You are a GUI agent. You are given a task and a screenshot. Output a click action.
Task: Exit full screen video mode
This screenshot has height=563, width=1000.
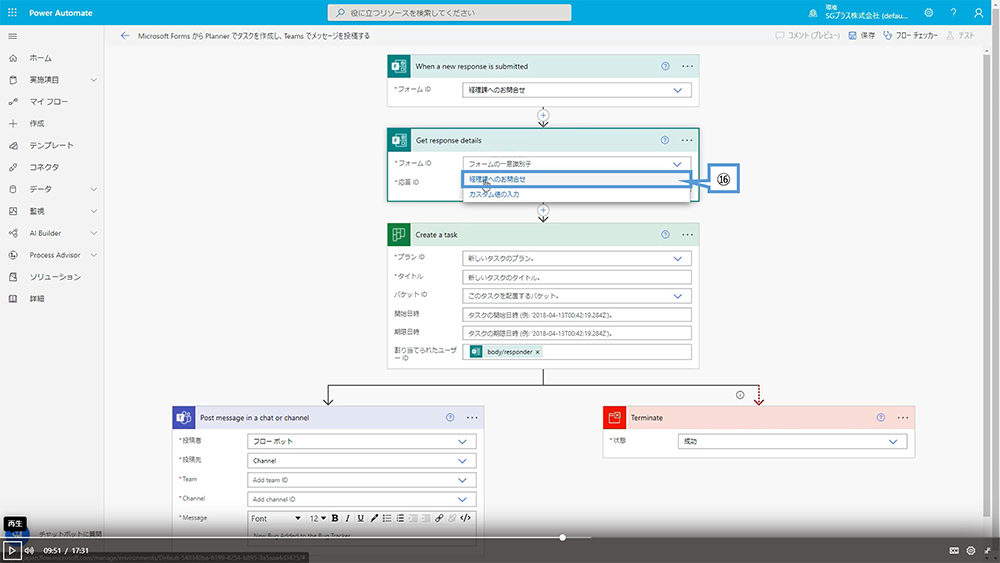click(987, 550)
